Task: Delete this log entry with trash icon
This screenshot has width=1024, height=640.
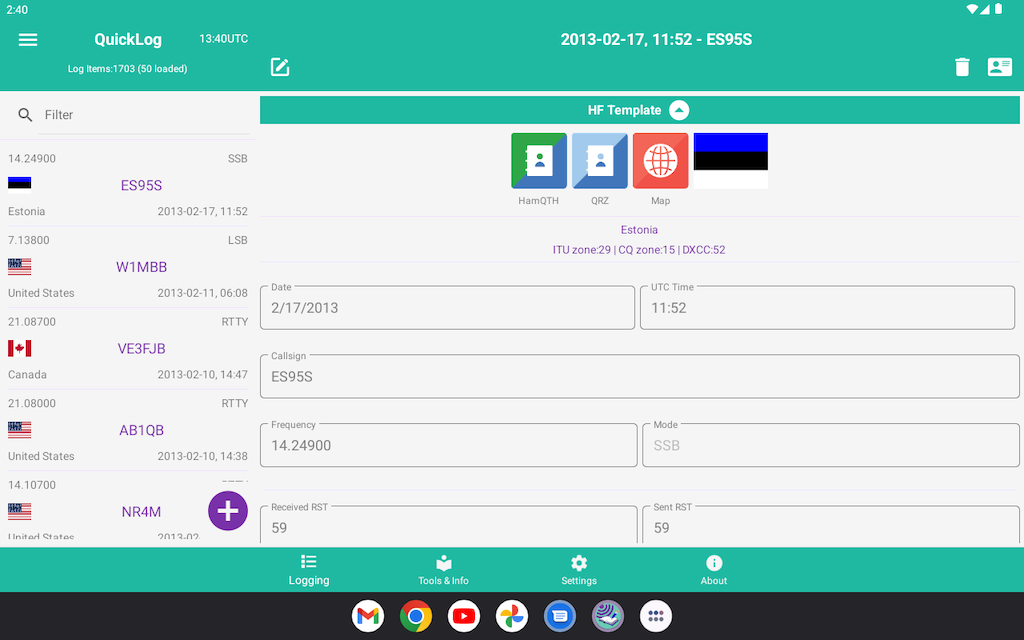Action: click(x=962, y=67)
